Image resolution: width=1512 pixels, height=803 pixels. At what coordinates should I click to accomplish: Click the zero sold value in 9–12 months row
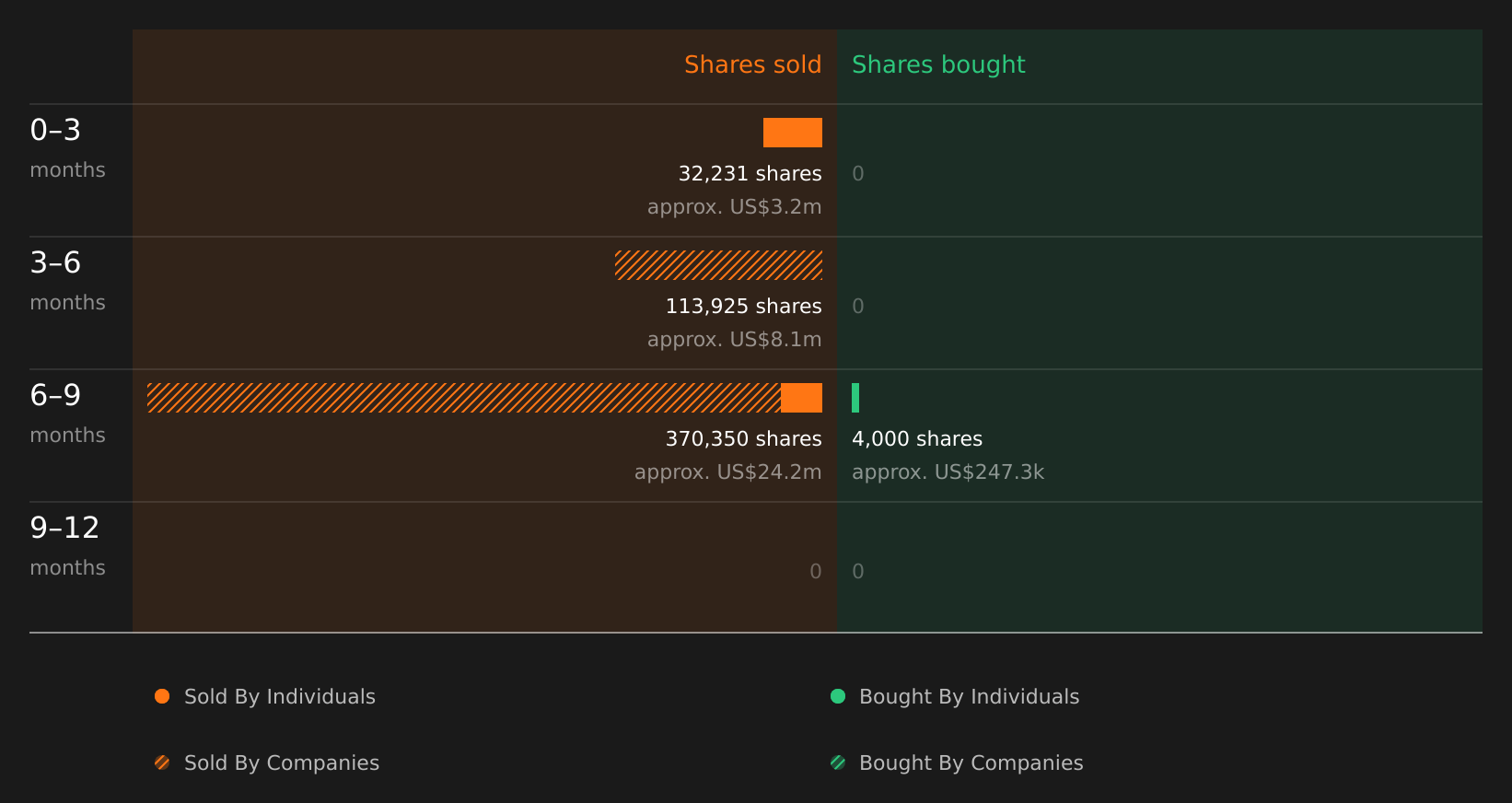click(816, 571)
